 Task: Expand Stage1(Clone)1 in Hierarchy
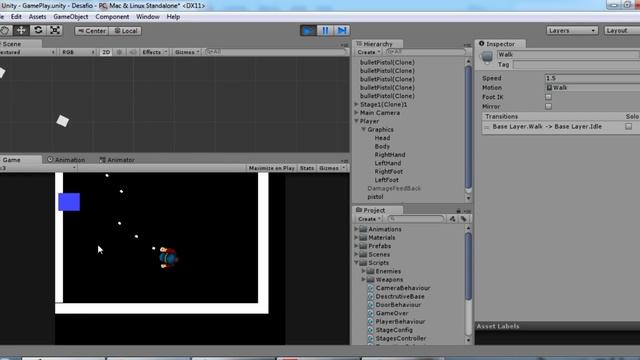point(356,104)
